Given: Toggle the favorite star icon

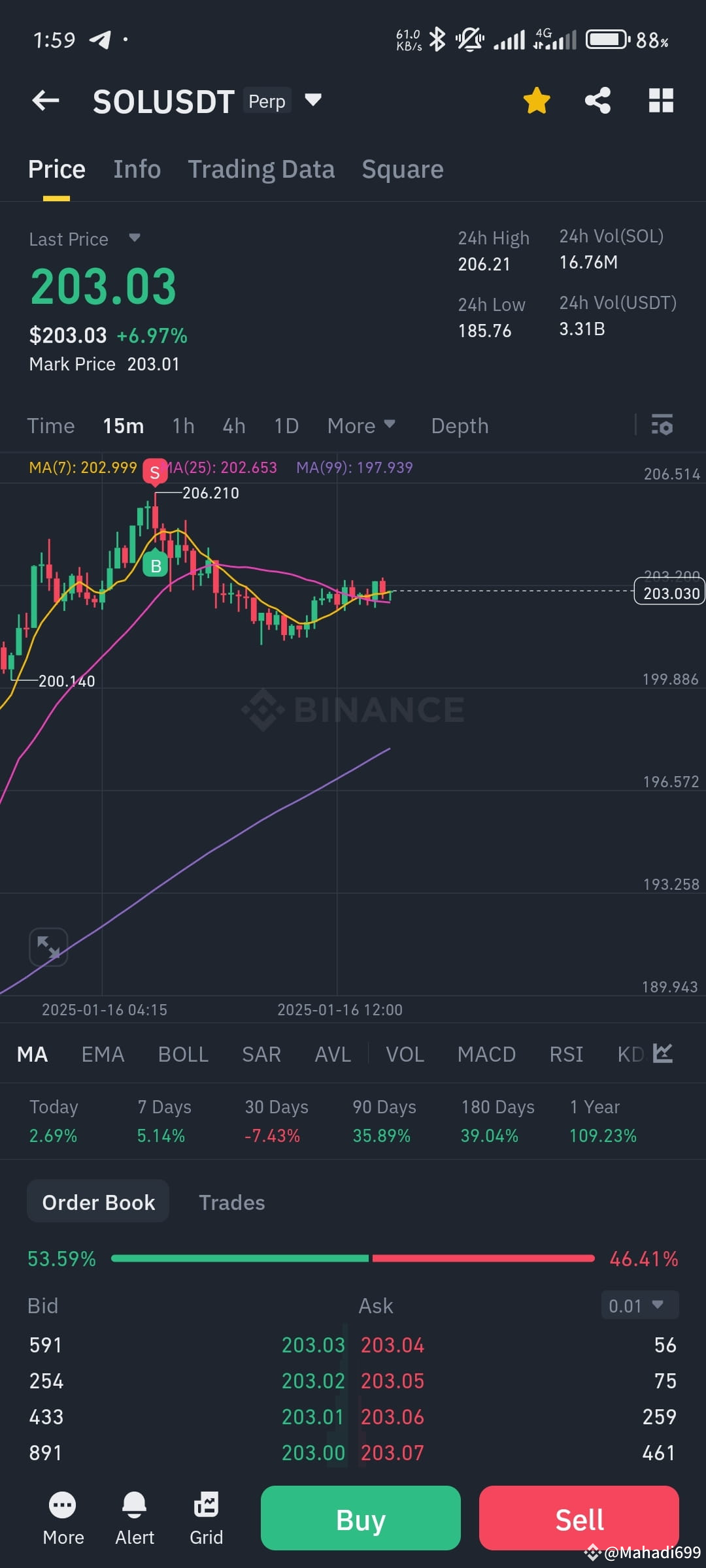Looking at the screenshot, I should (x=537, y=101).
